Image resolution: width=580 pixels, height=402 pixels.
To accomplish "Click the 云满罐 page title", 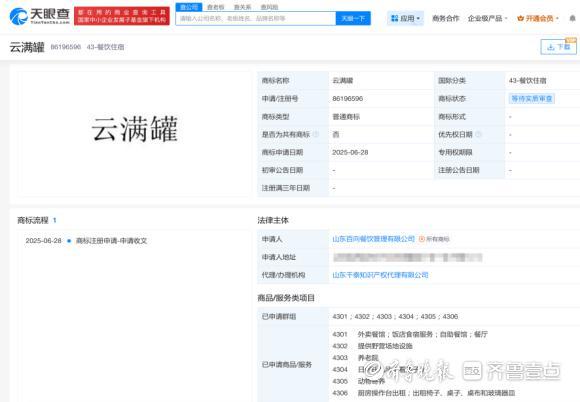I will point(27,47).
